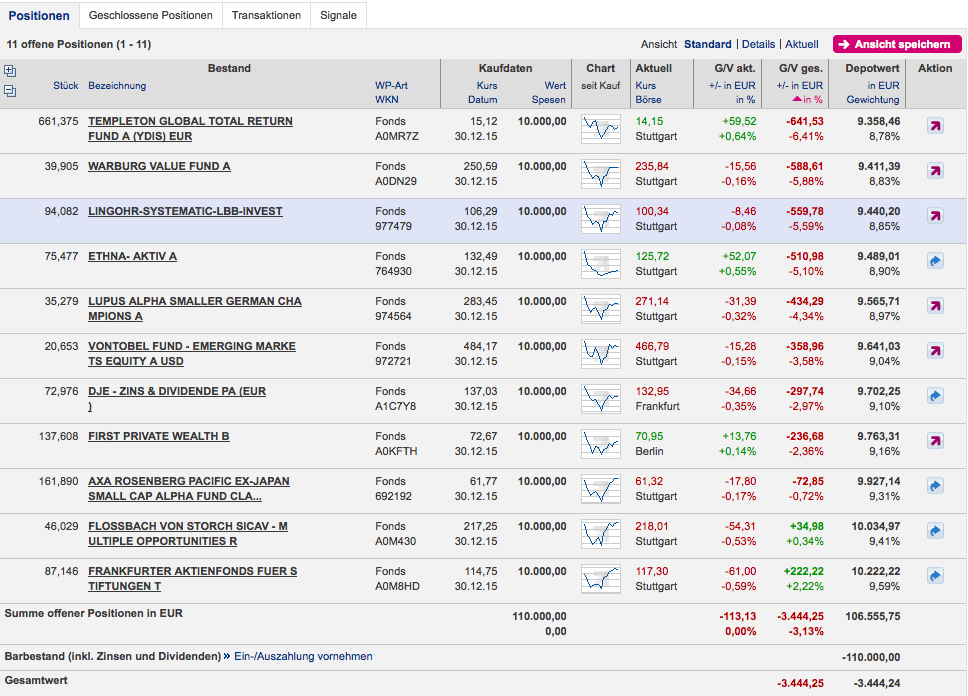Viewport: 968px width, 696px height.
Task: Click the action icon in the Warburg Value row
Action: click(x=935, y=171)
